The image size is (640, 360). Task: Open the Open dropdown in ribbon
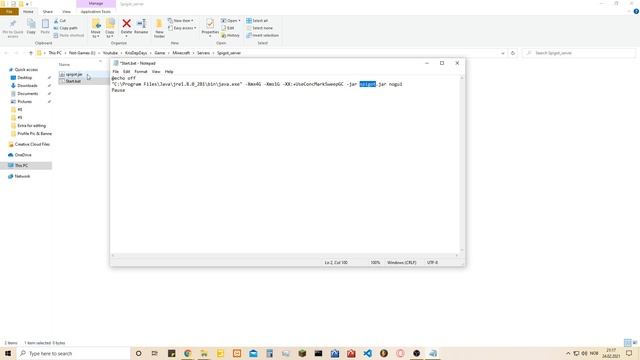pos(231,20)
